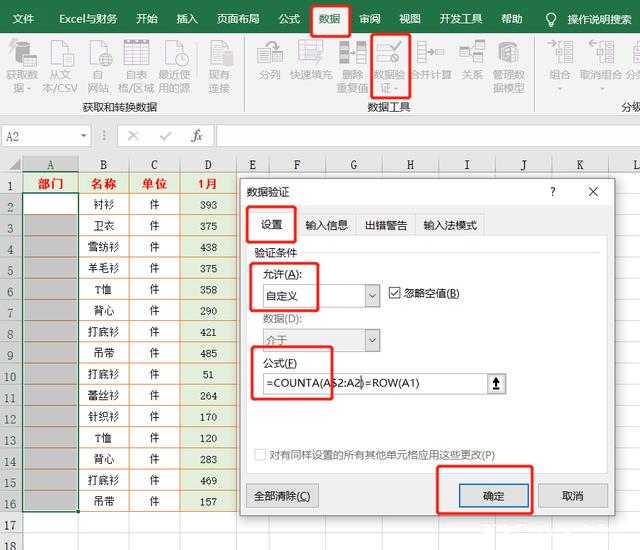Open the 公式 ribbon tab
Image resolution: width=640 pixels, height=550 pixels.
(289, 19)
